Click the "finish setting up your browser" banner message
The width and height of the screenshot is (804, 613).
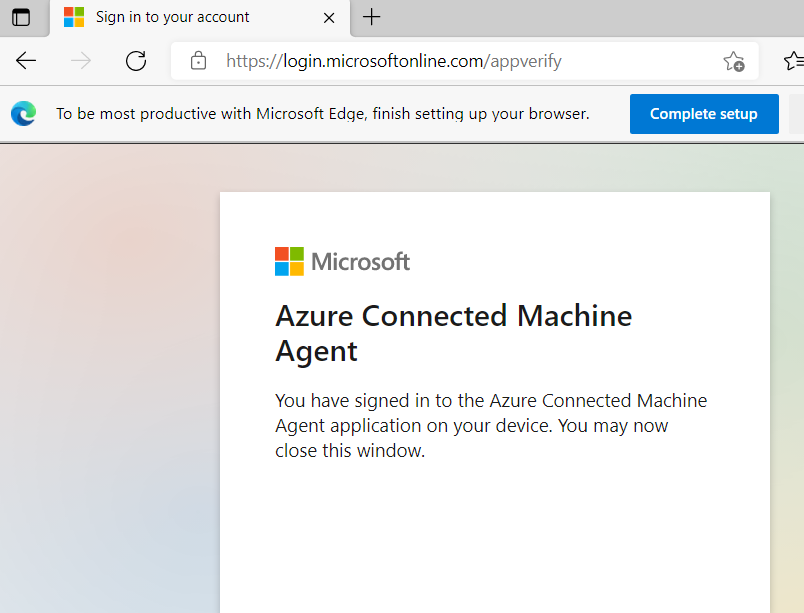(322, 114)
